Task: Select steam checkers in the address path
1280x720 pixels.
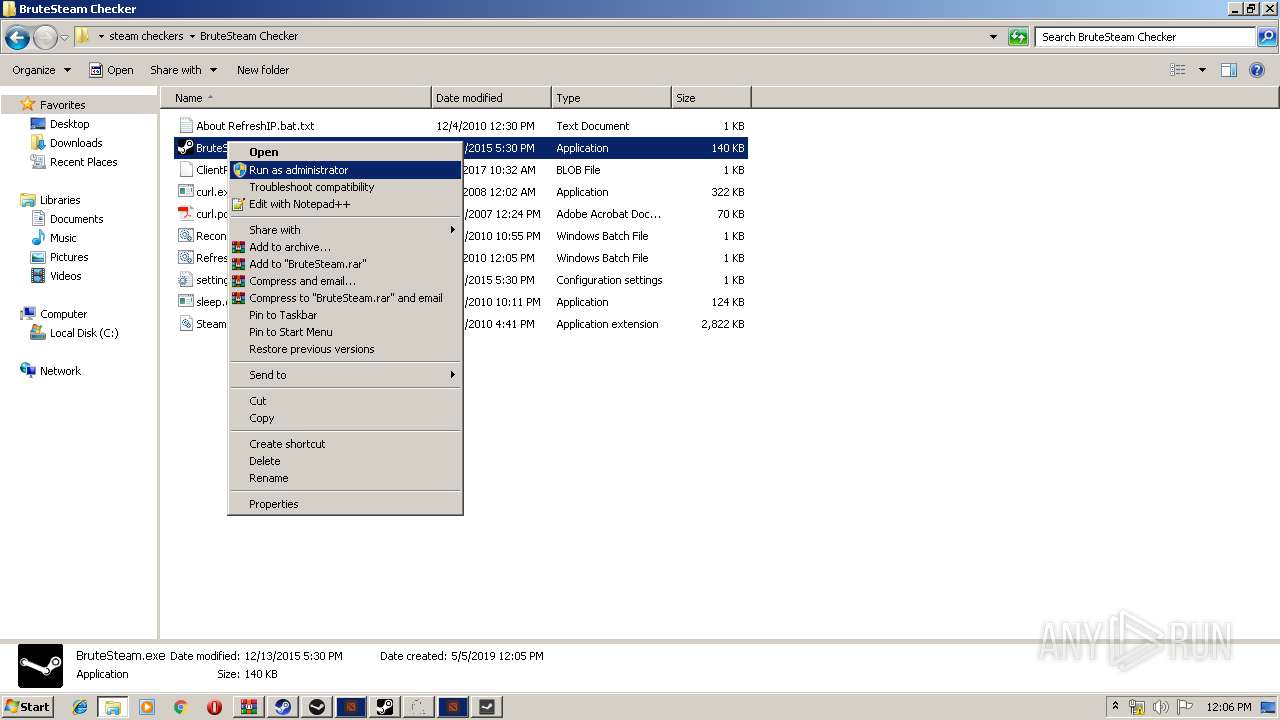Action: click(146, 36)
